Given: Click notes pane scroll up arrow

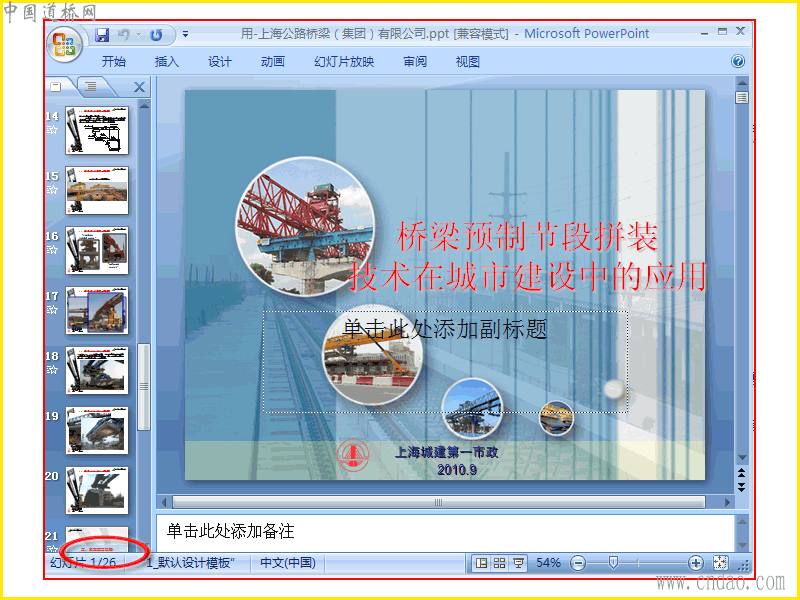Looking at the screenshot, I should coord(742,522).
